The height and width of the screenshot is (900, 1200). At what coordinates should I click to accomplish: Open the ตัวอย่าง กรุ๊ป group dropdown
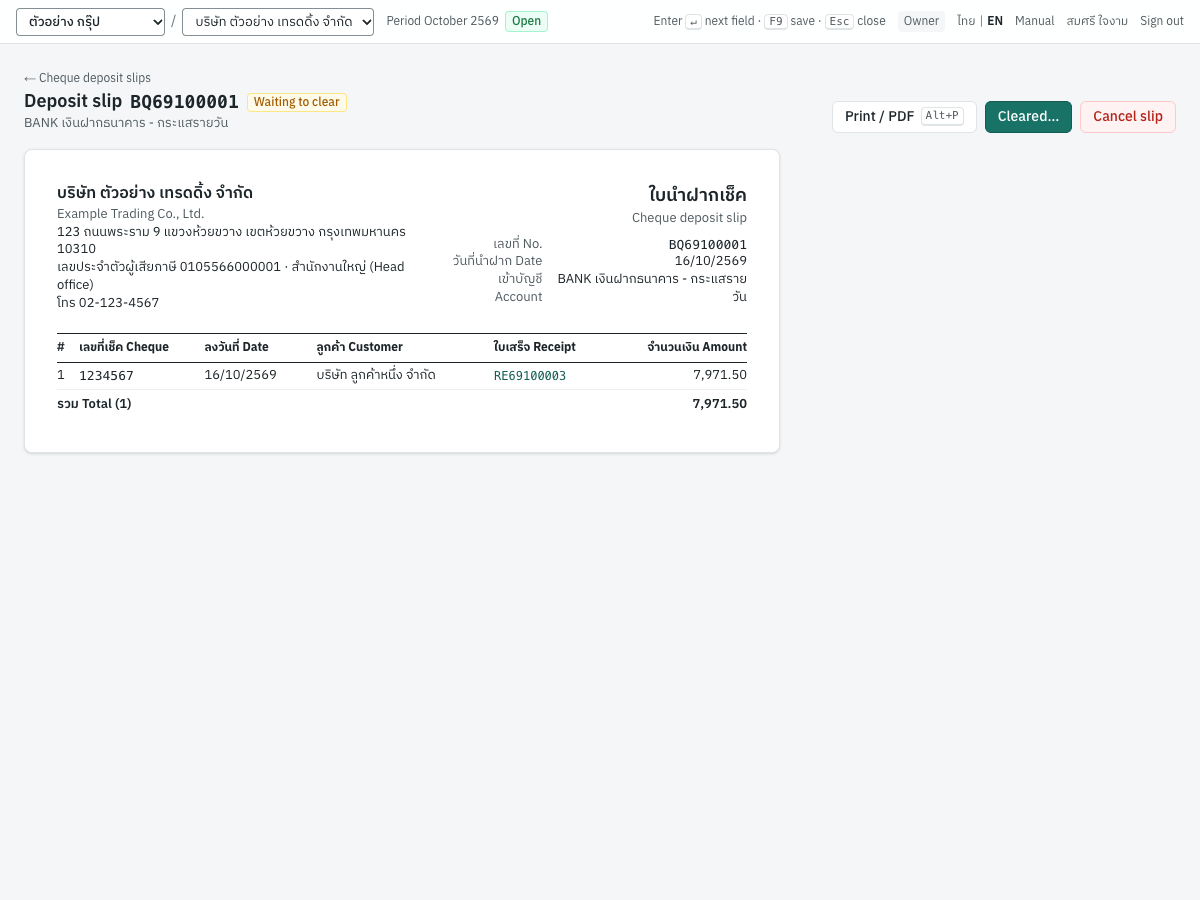90,22
